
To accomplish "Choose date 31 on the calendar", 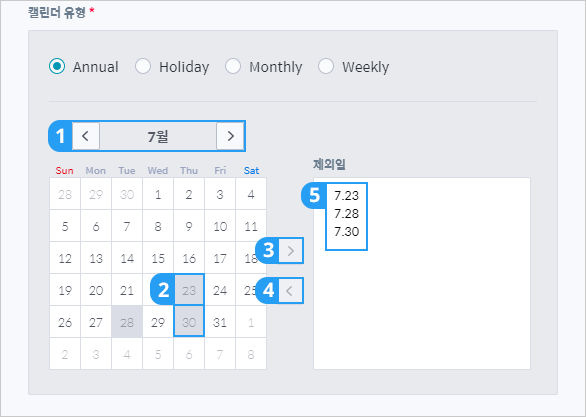I will pyautogui.click(x=220, y=322).
